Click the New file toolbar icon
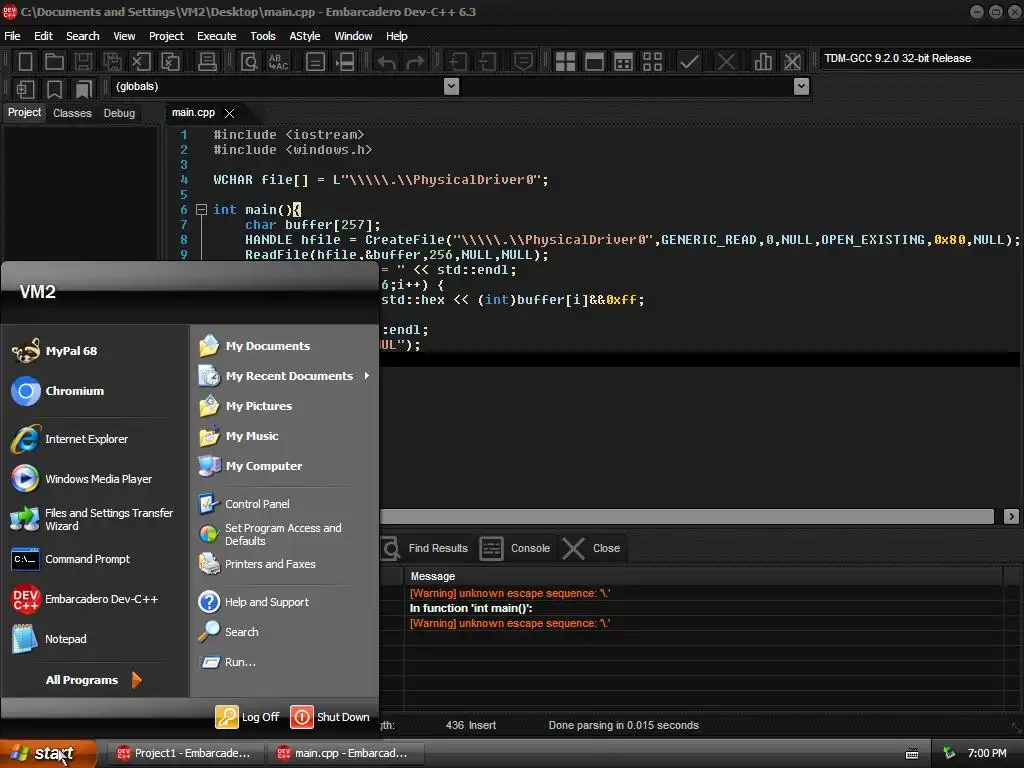 point(26,62)
